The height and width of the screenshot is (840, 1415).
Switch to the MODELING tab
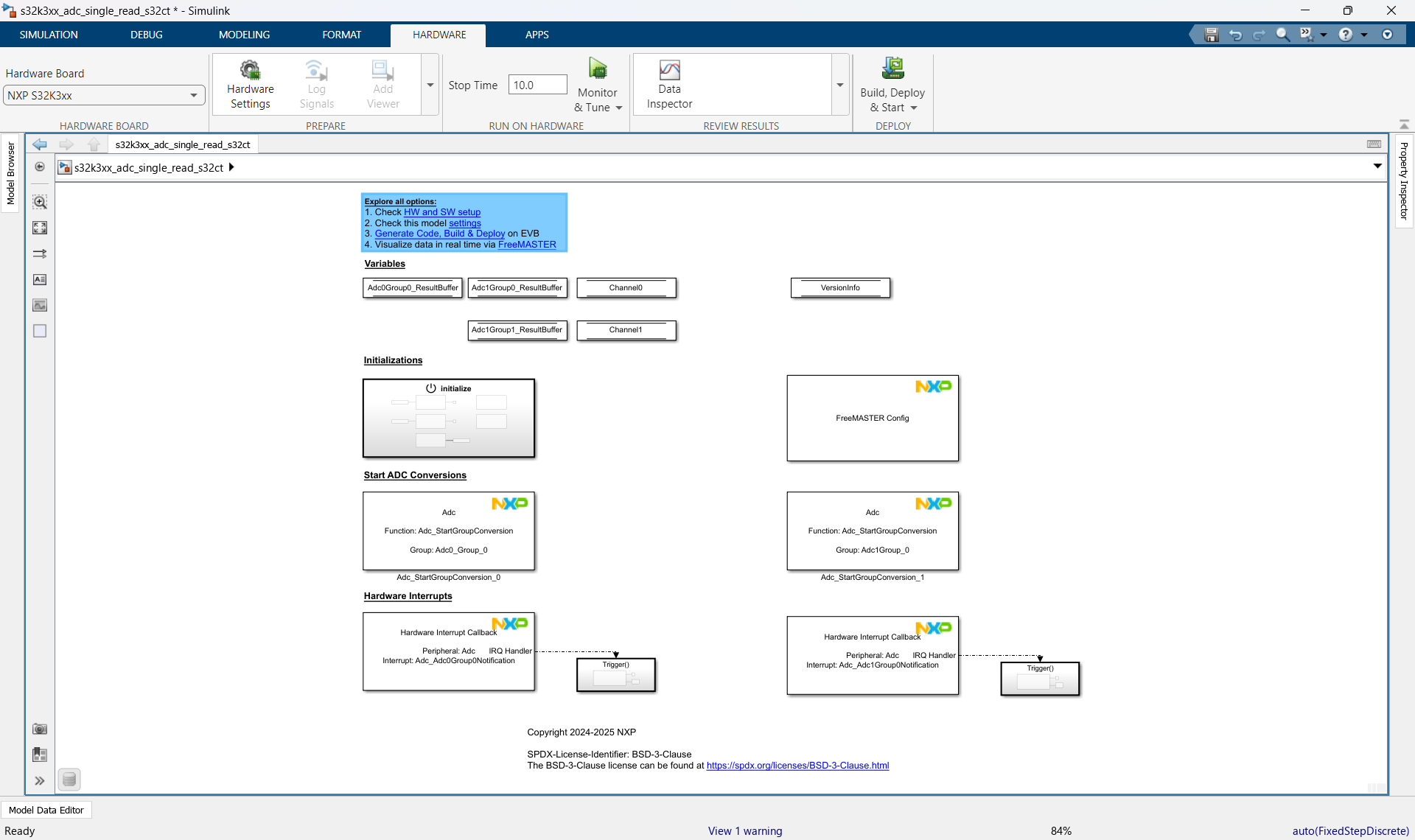point(244,35)
